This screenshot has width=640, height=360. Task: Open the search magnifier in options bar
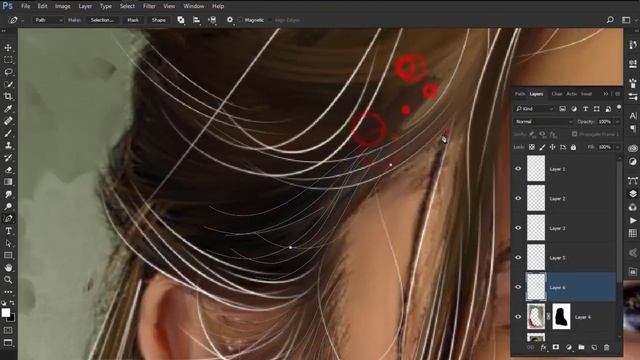pos(610,20)
